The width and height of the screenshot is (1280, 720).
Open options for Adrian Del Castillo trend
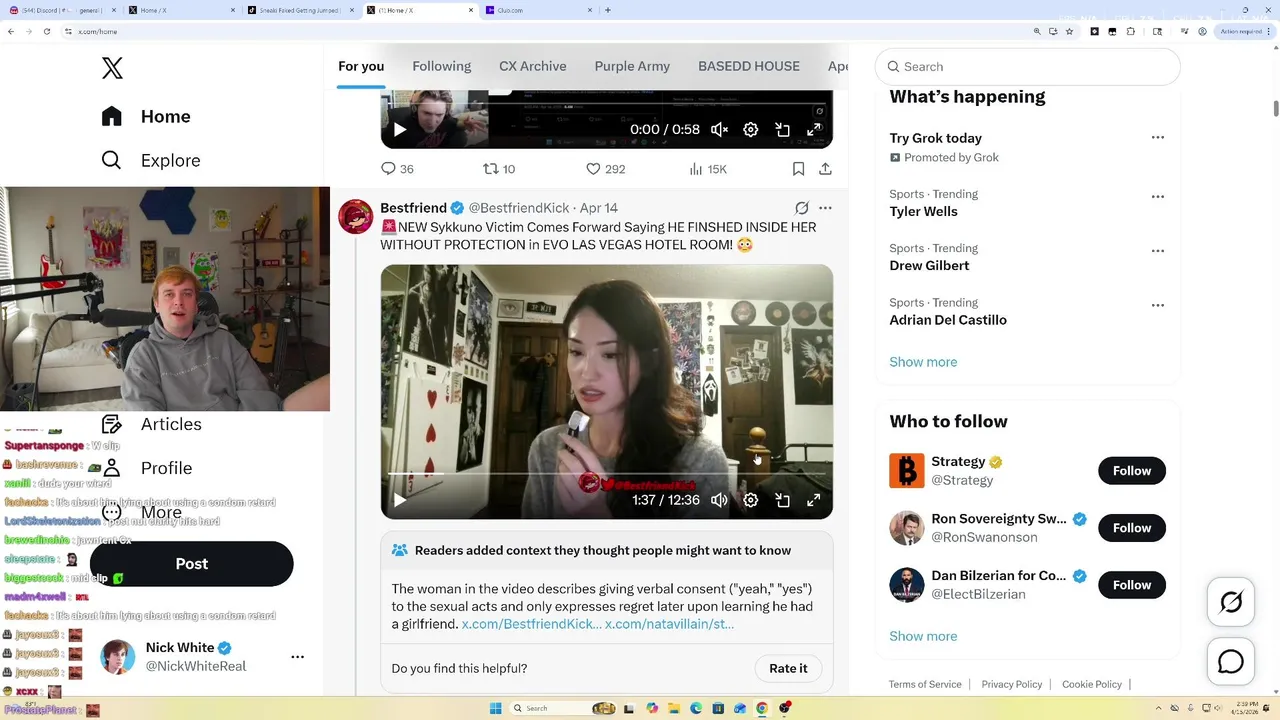click(x=1158, y=304)
